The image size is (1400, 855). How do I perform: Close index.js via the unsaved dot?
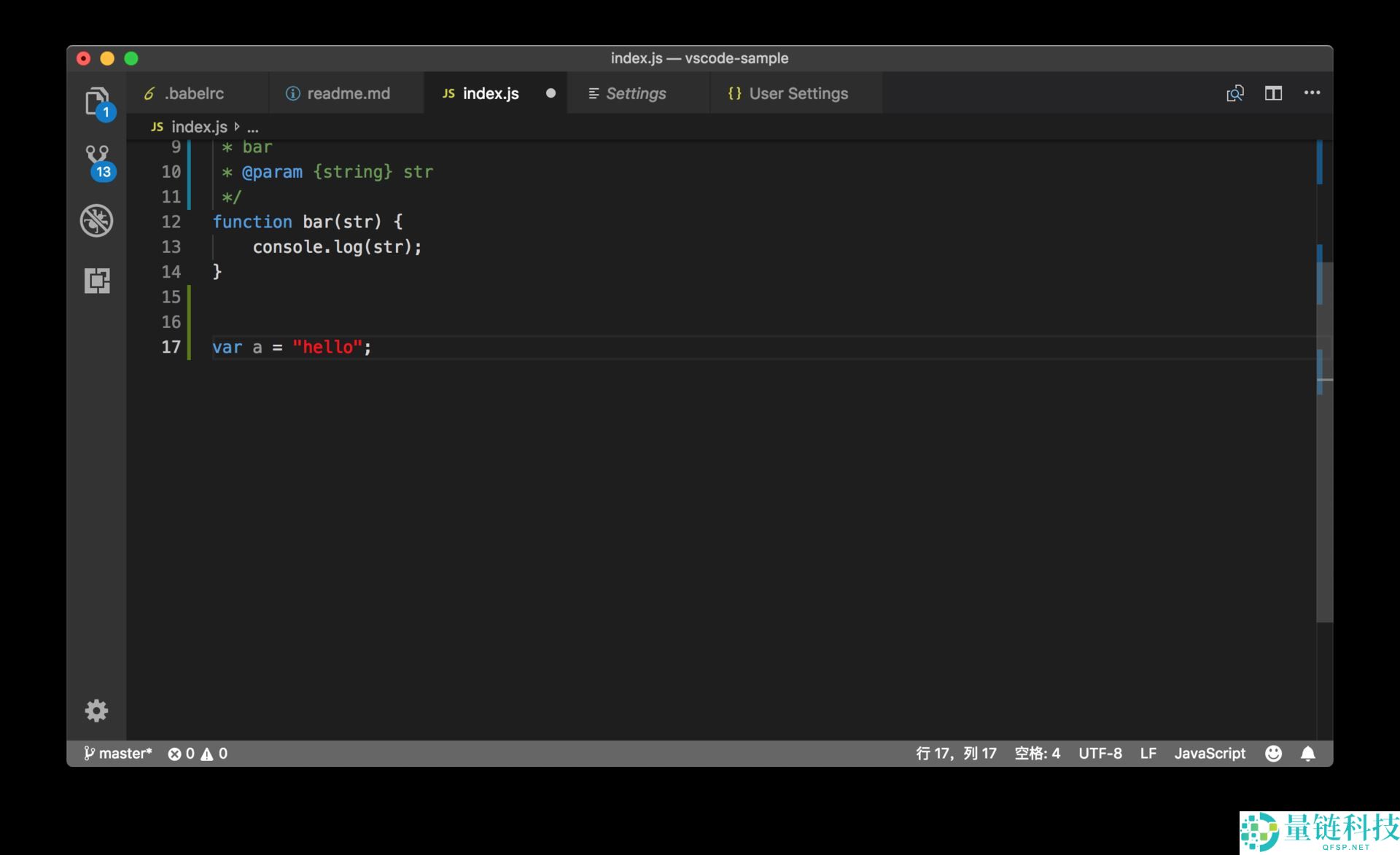551,93
